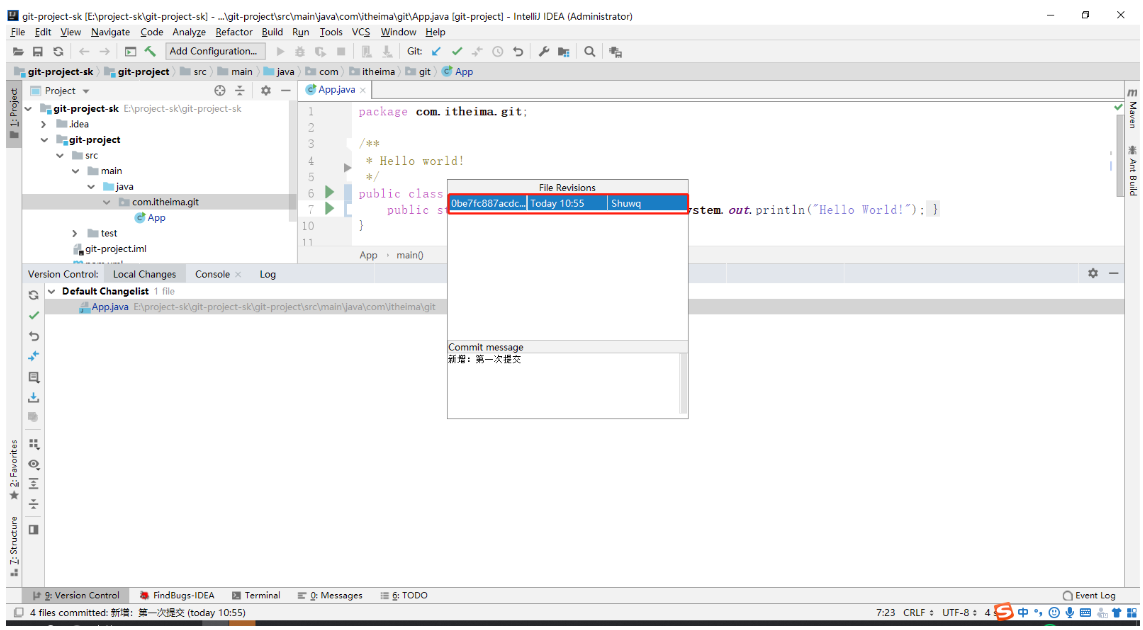The width and height of the screenshot is (1143, 630).
Task: Open FindBugs-IDEA tool window
Action: (177, 596)
